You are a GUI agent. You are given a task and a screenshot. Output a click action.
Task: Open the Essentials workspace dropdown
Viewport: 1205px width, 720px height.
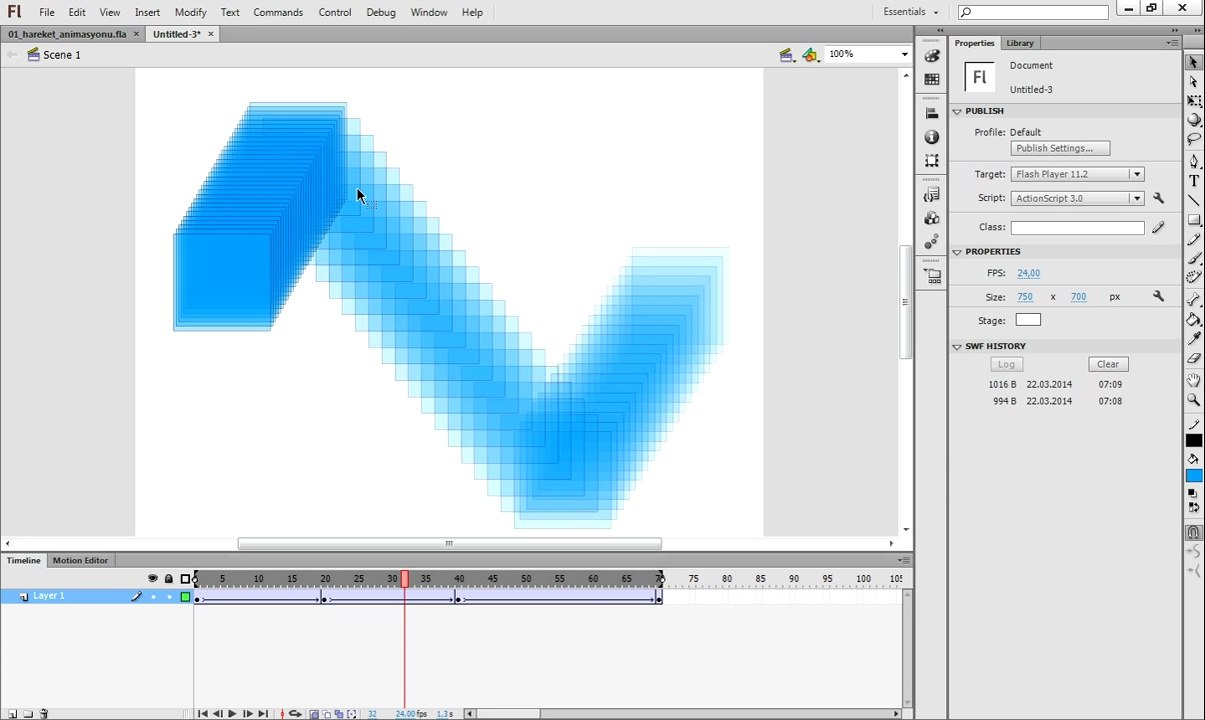pos(911,12)
